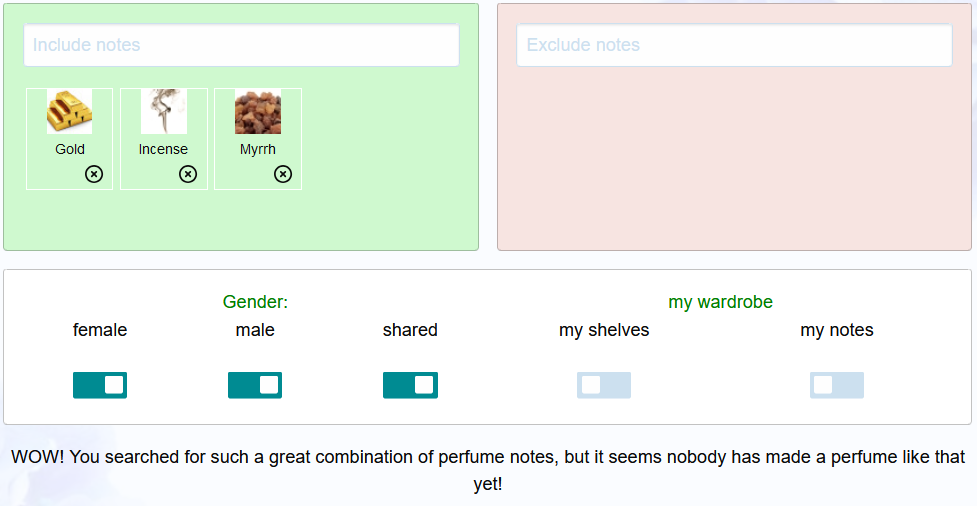Image resolution: width=977 pixels, height=506 pixels.
Task: Toggle the female gender switch
Action: (x=100, y=385)
